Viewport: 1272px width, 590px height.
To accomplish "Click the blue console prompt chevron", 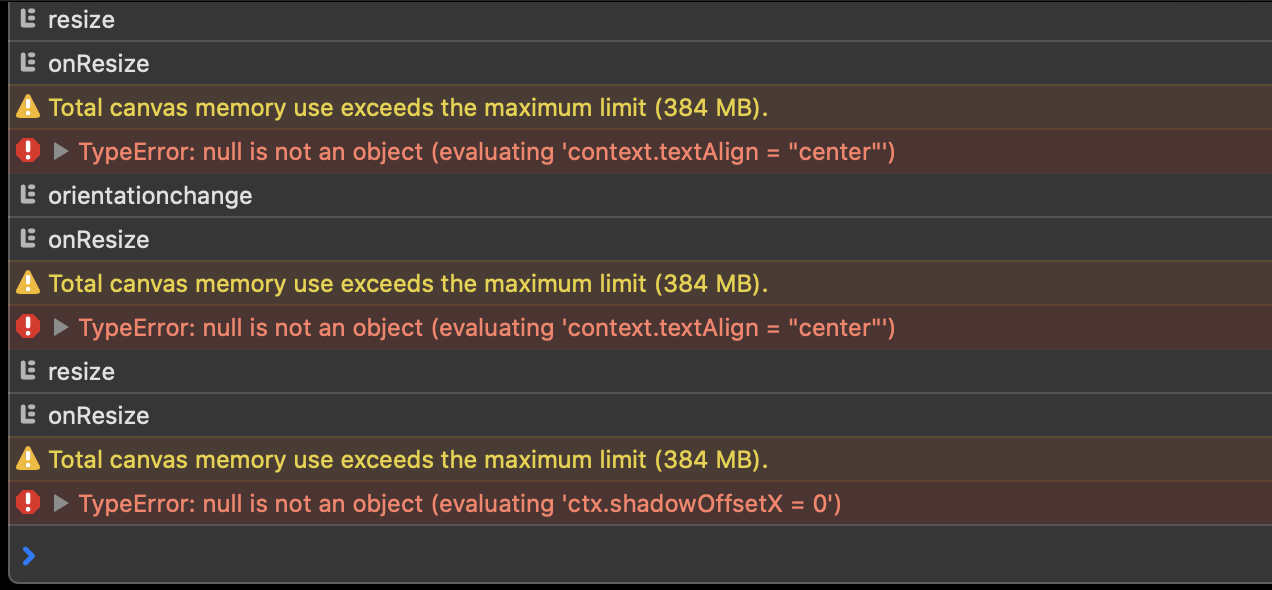I will tap(28, 555).
